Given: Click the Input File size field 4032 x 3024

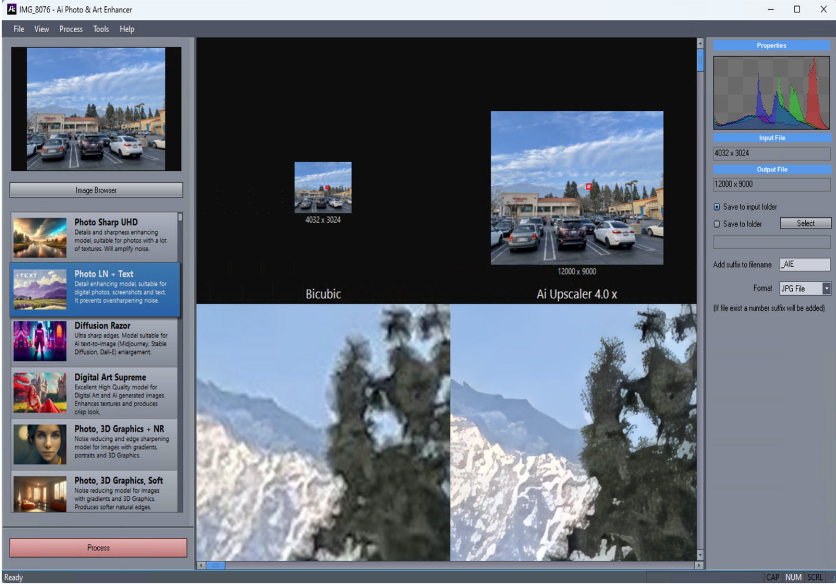Looking at the screenshot, I should click(x=771, y=153).
